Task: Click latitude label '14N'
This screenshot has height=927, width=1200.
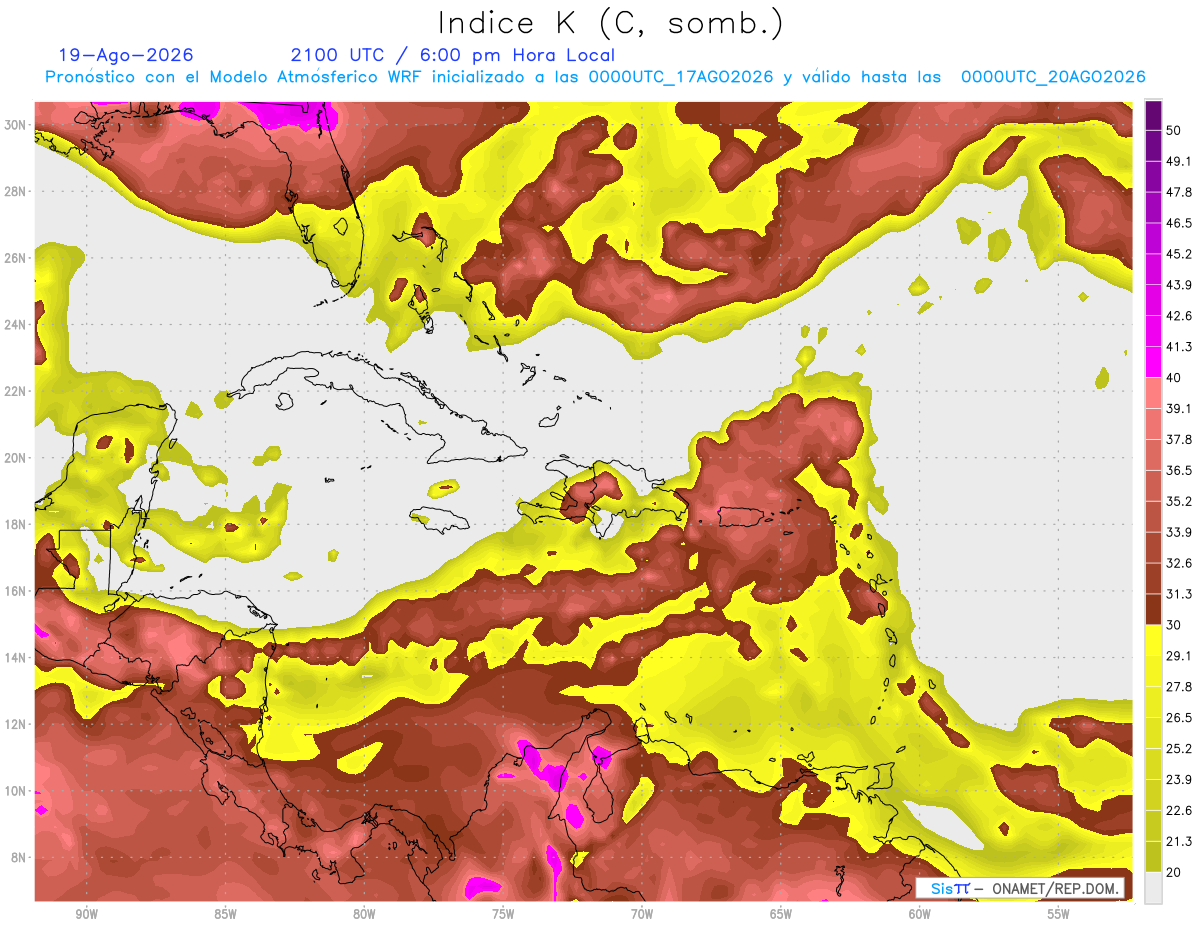Action: (x=17, y=658)
